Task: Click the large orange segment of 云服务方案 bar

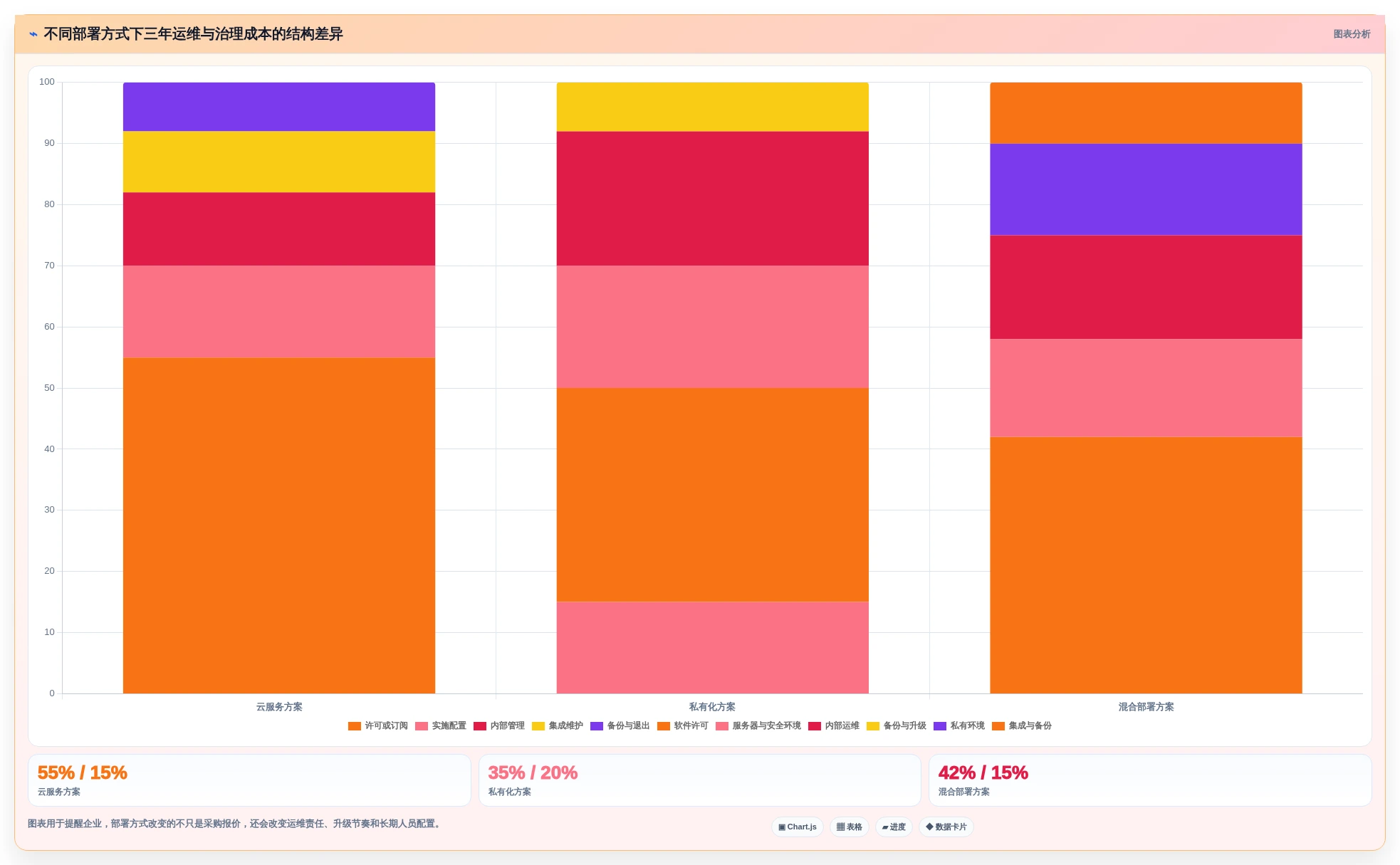Action: 279,525
